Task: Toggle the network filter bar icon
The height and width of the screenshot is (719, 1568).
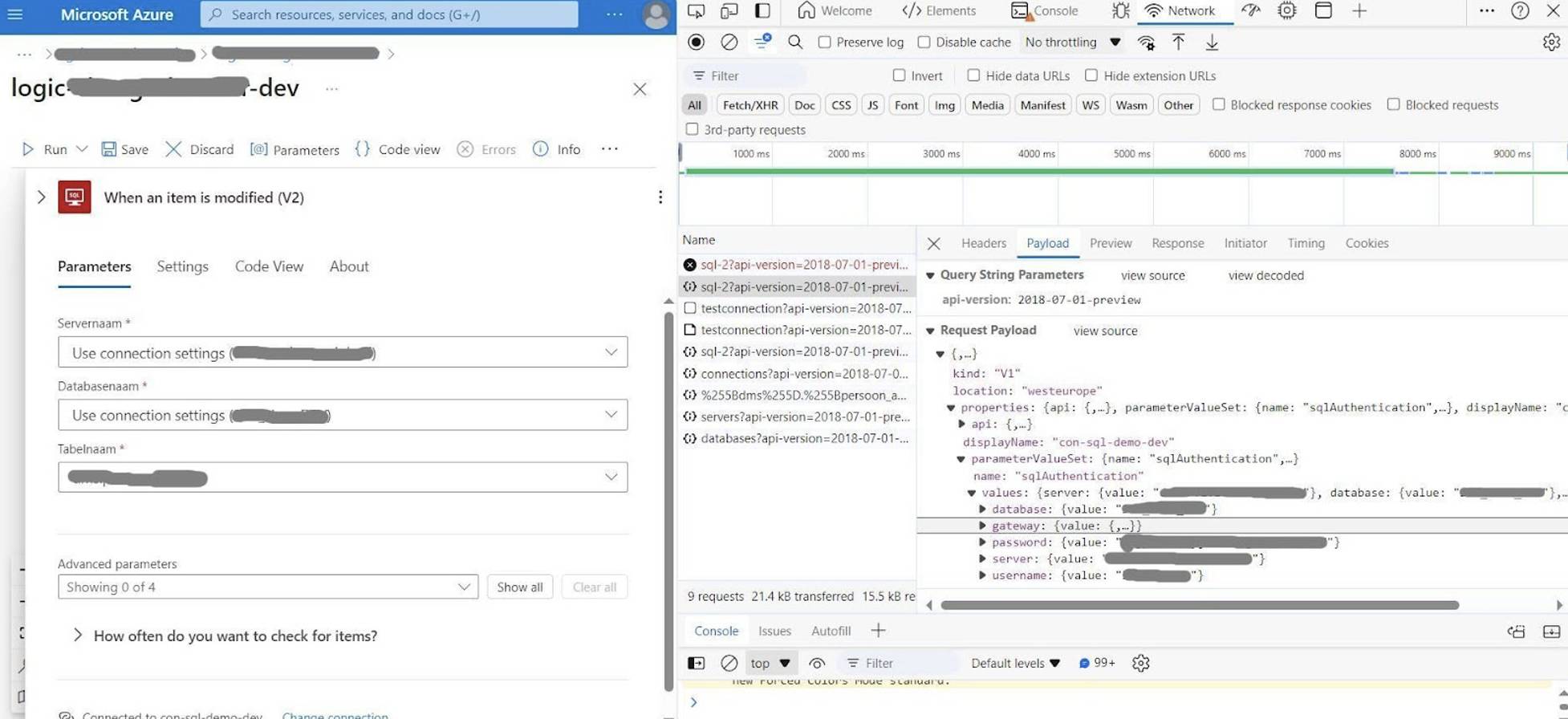Action: click(762, 42)
